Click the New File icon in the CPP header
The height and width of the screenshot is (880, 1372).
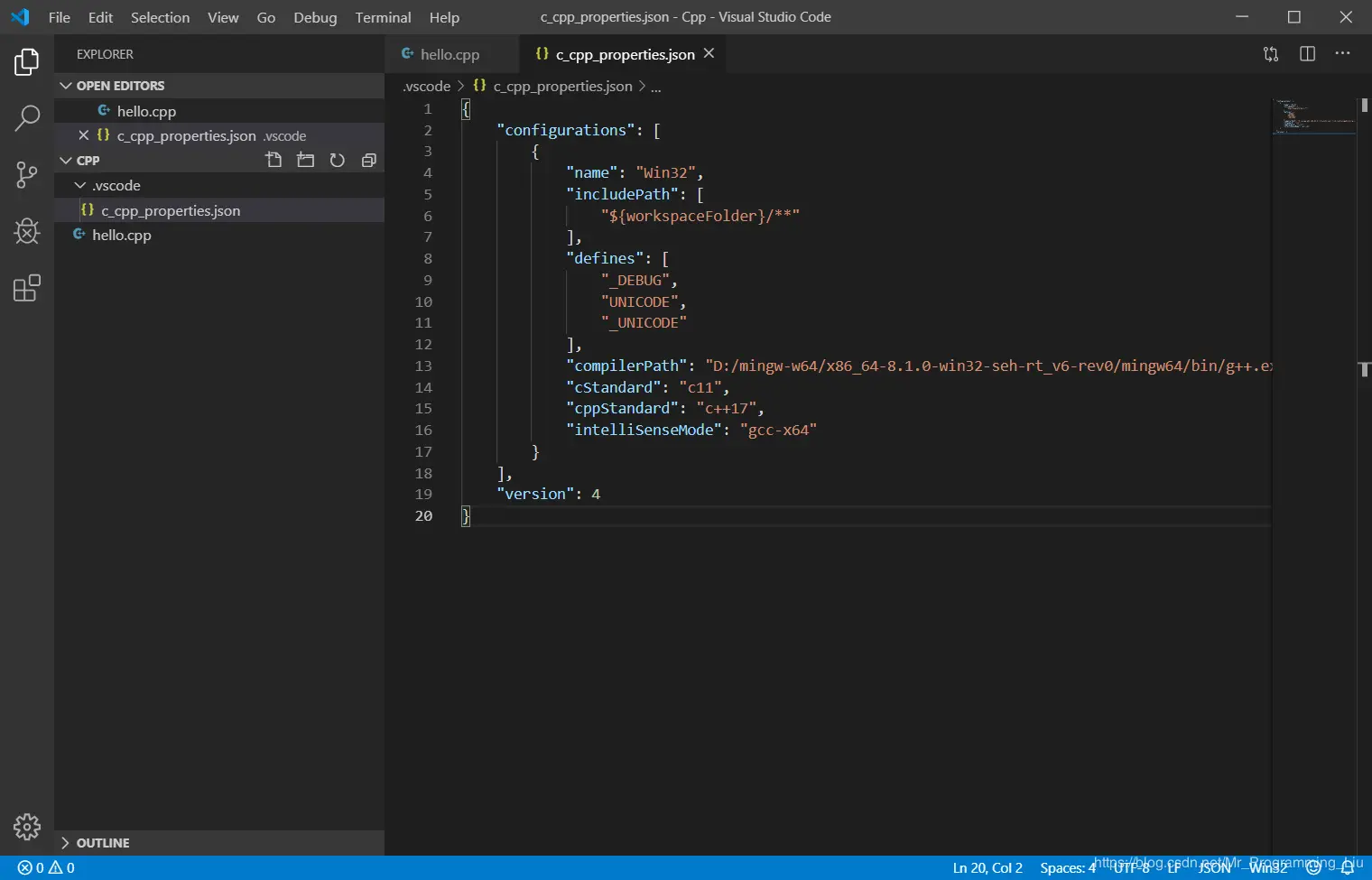tap(273, 160)
